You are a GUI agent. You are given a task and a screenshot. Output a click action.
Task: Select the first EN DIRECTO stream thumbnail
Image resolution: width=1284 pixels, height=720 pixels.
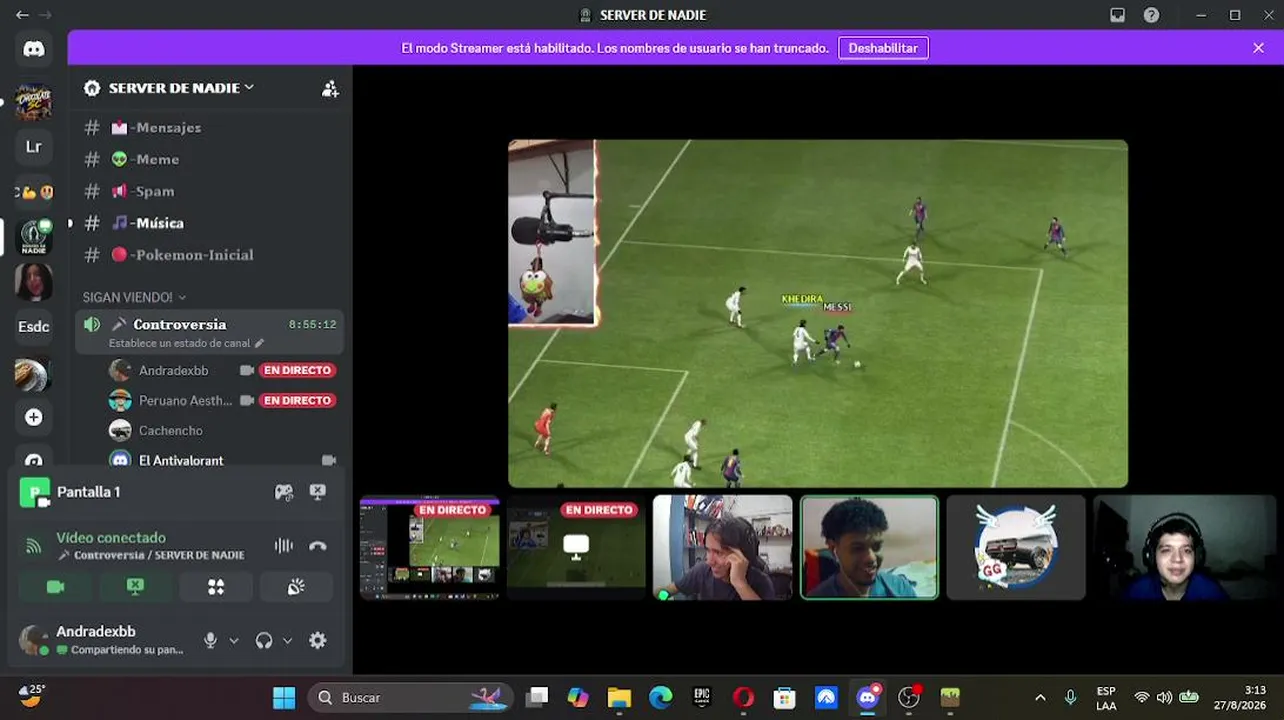click(430, 548)
